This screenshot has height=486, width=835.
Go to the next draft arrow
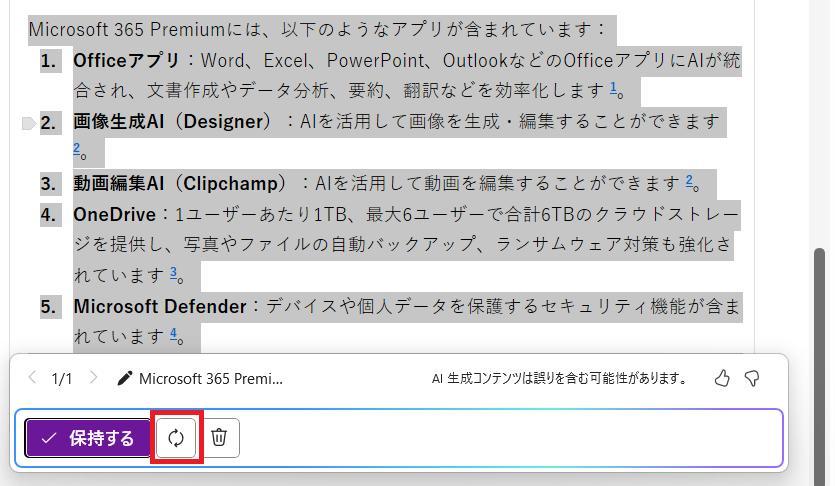(x=93, y=378)
